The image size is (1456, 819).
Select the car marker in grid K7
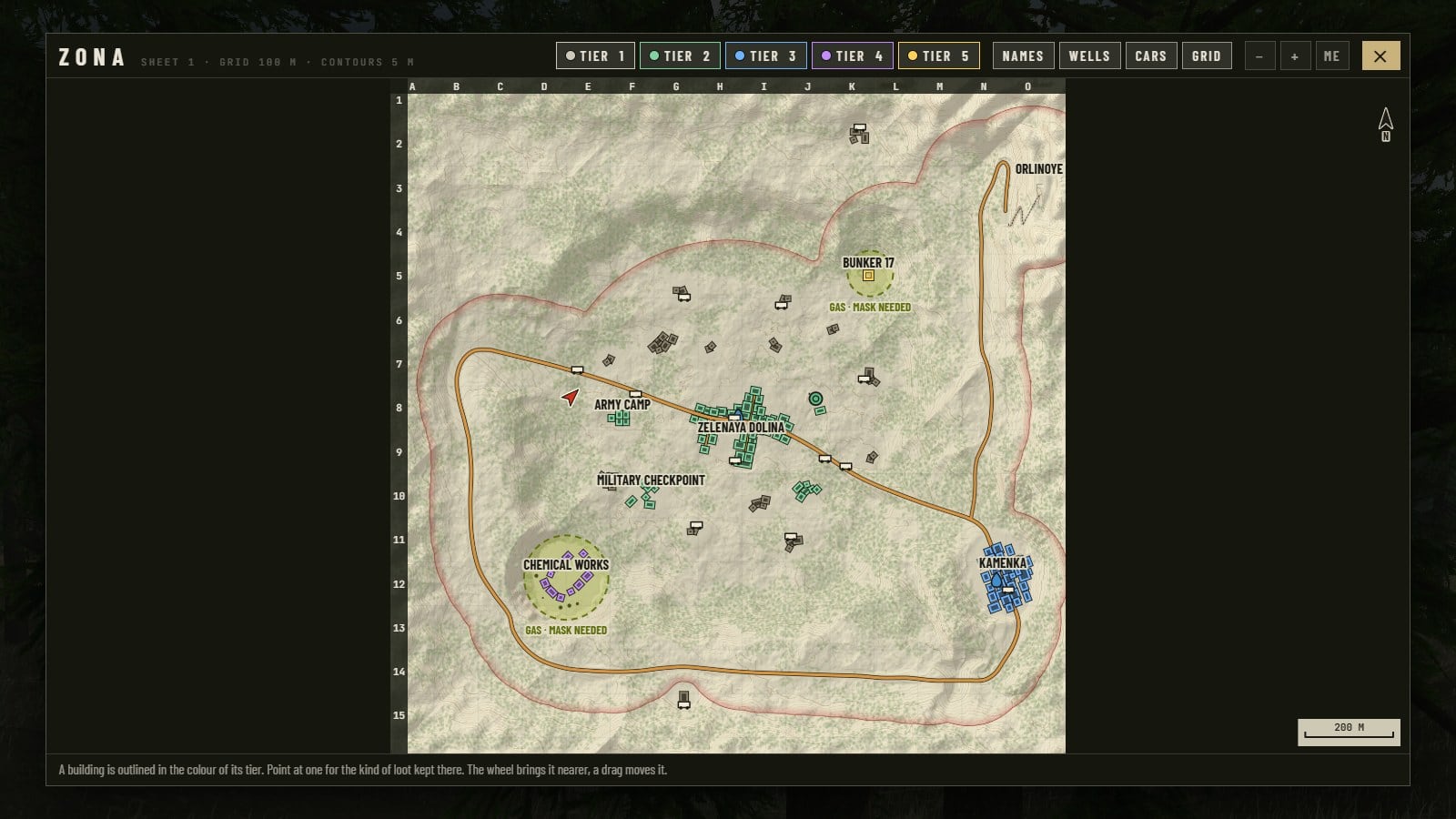click(864, 379)
